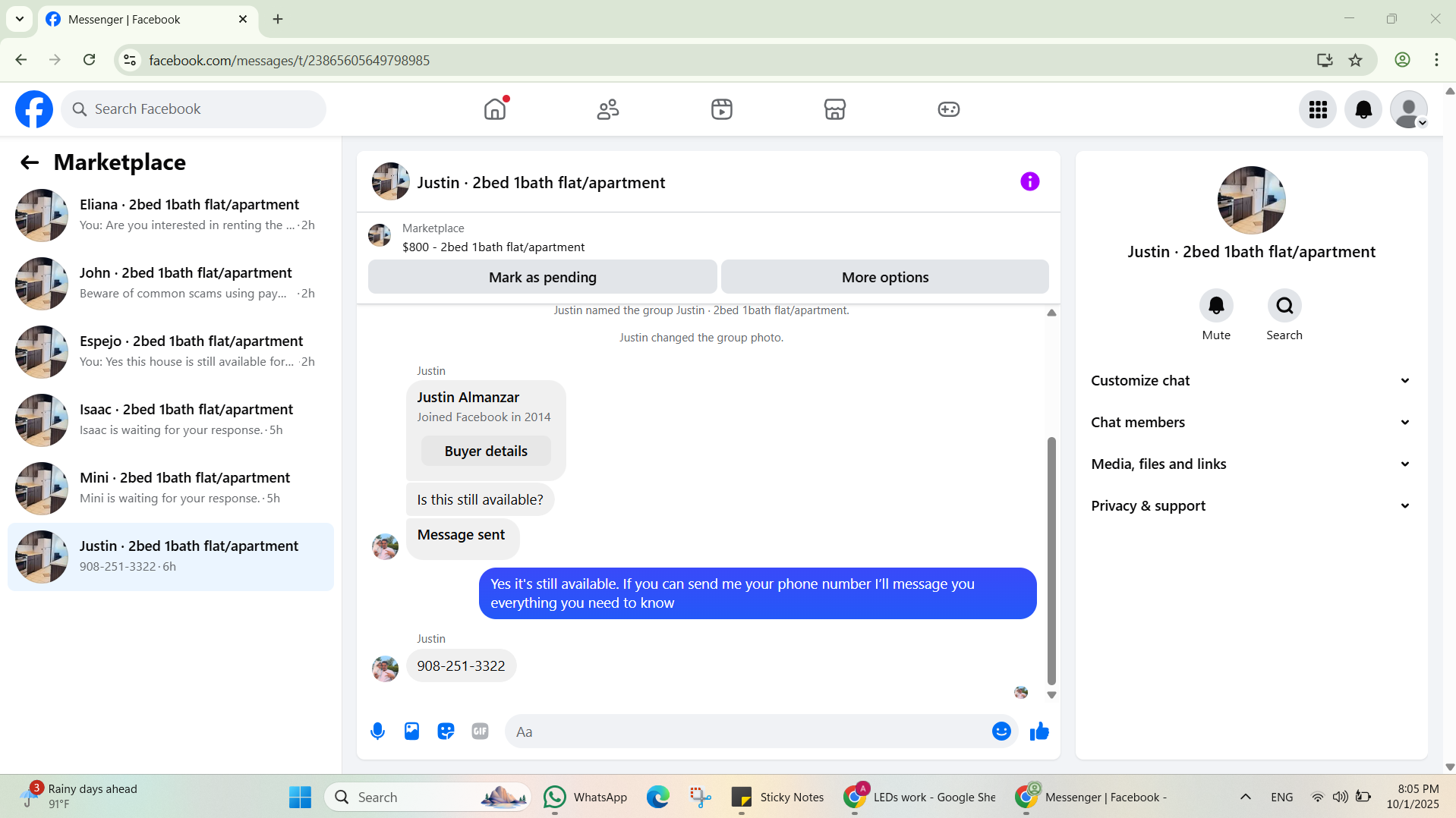Image resolution: width=1456 pixels, height=818 pixels.
Task: Open the Windows Start menu
Action: (300, 797)
